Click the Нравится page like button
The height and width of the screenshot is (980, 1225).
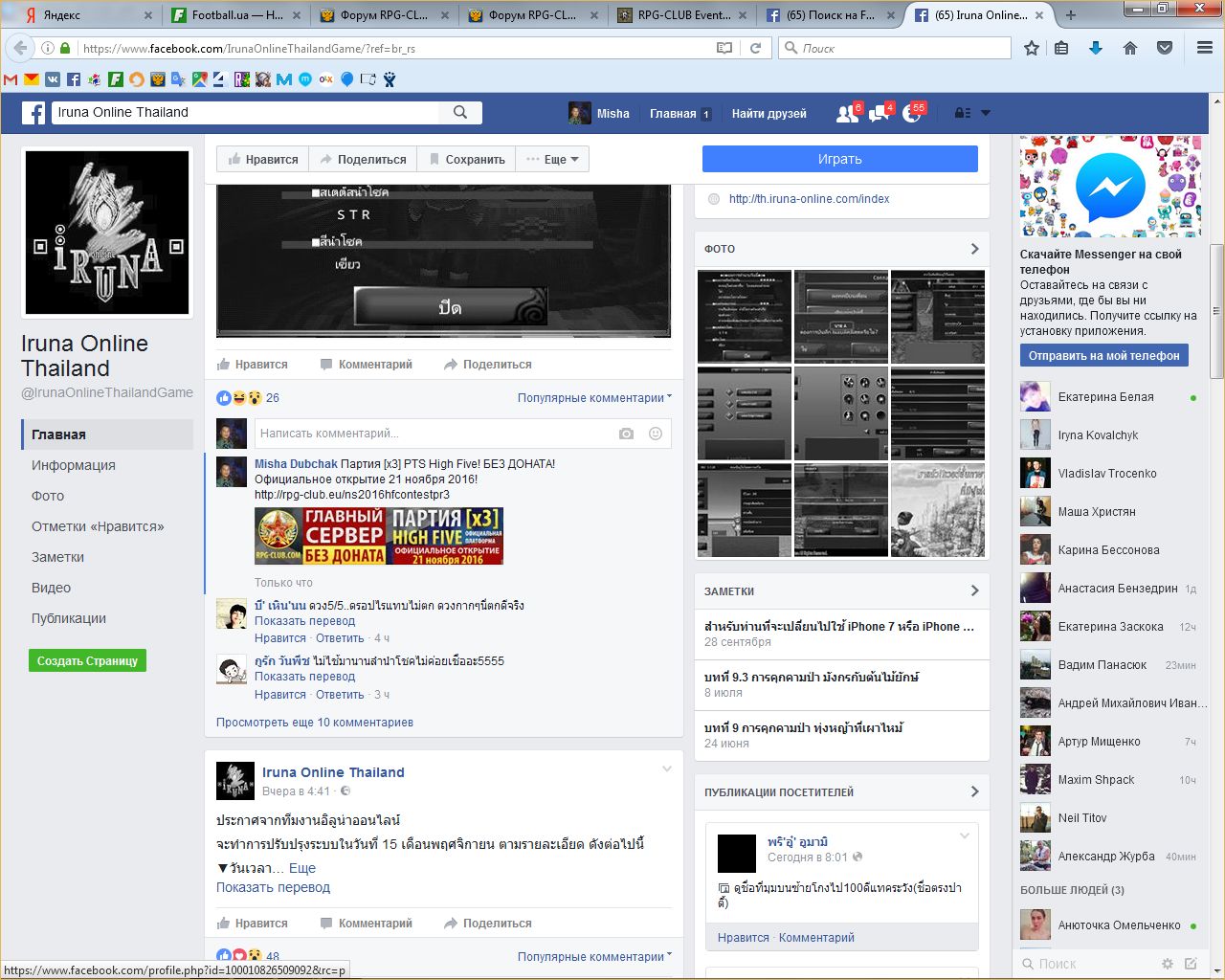point(263,159)
